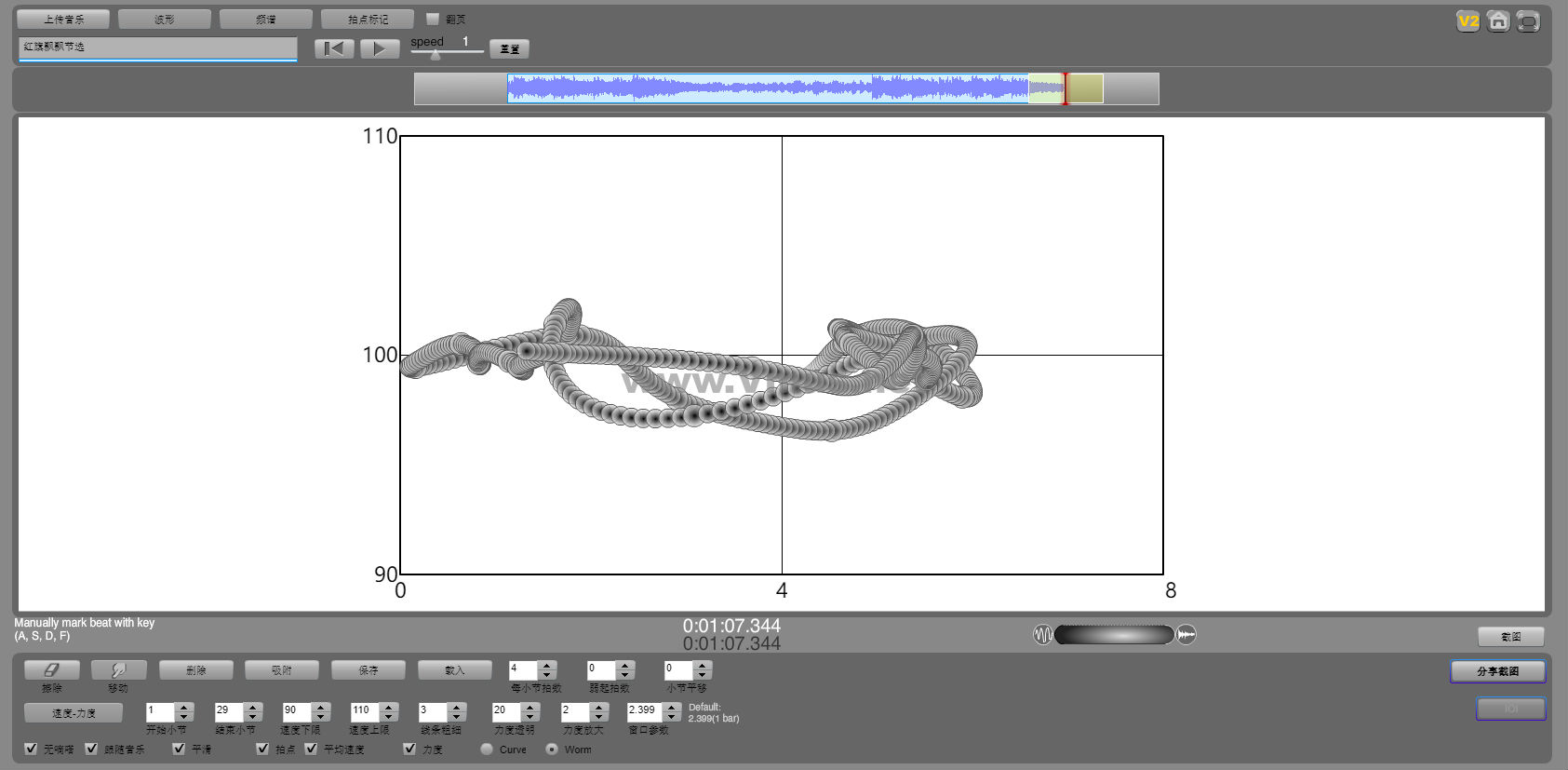Screen dimensions: 1568x770
Task: Click the olive selection region in overview
Action: coord(1085,88)
